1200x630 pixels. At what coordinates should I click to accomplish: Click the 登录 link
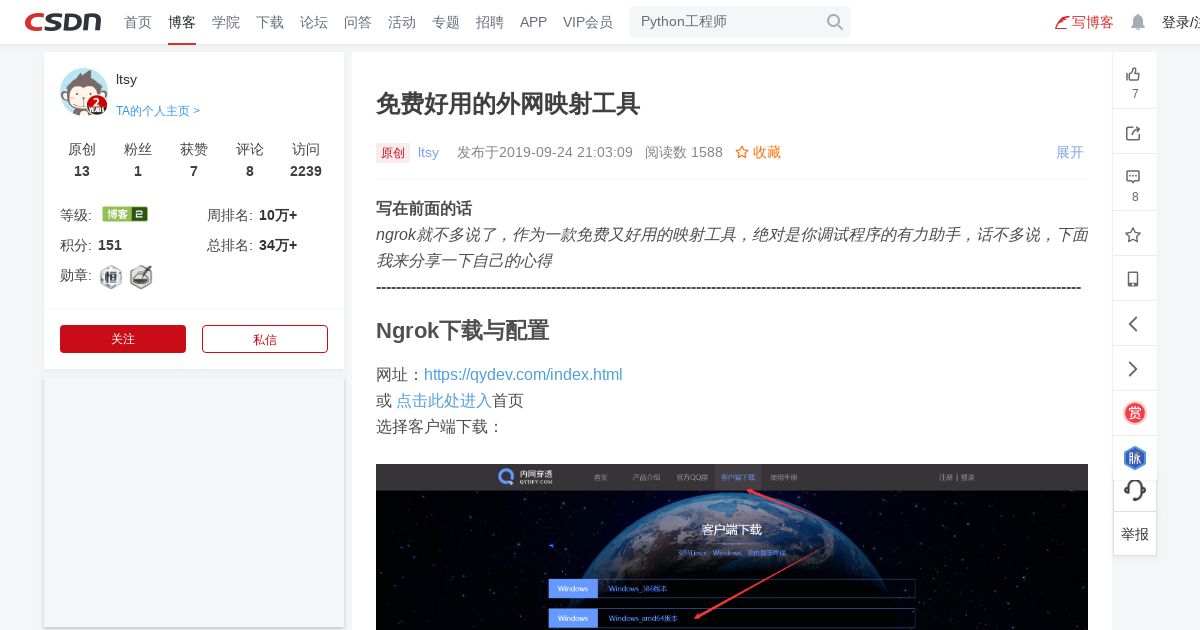pyautogui.click(x=1175, y=22)
